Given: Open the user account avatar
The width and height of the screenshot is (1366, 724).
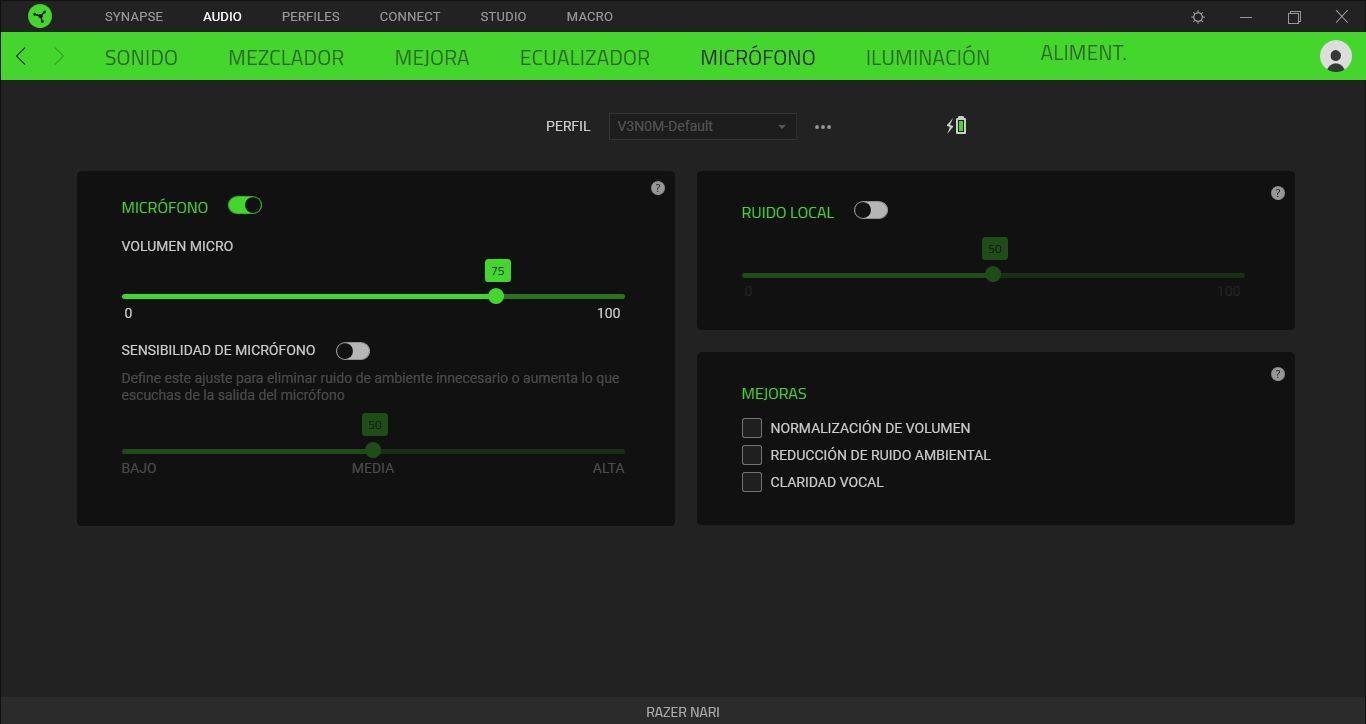Looking at the screenshot, I should (1335, 56).
